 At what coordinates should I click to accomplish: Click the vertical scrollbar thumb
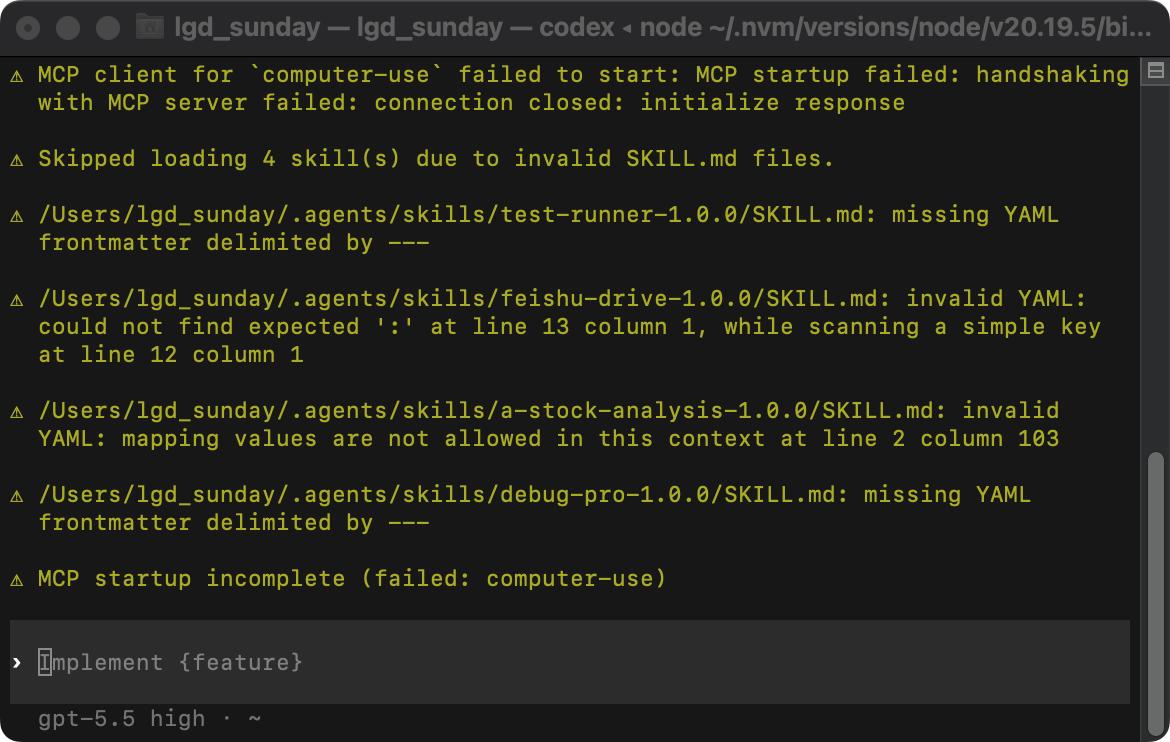1155,593
